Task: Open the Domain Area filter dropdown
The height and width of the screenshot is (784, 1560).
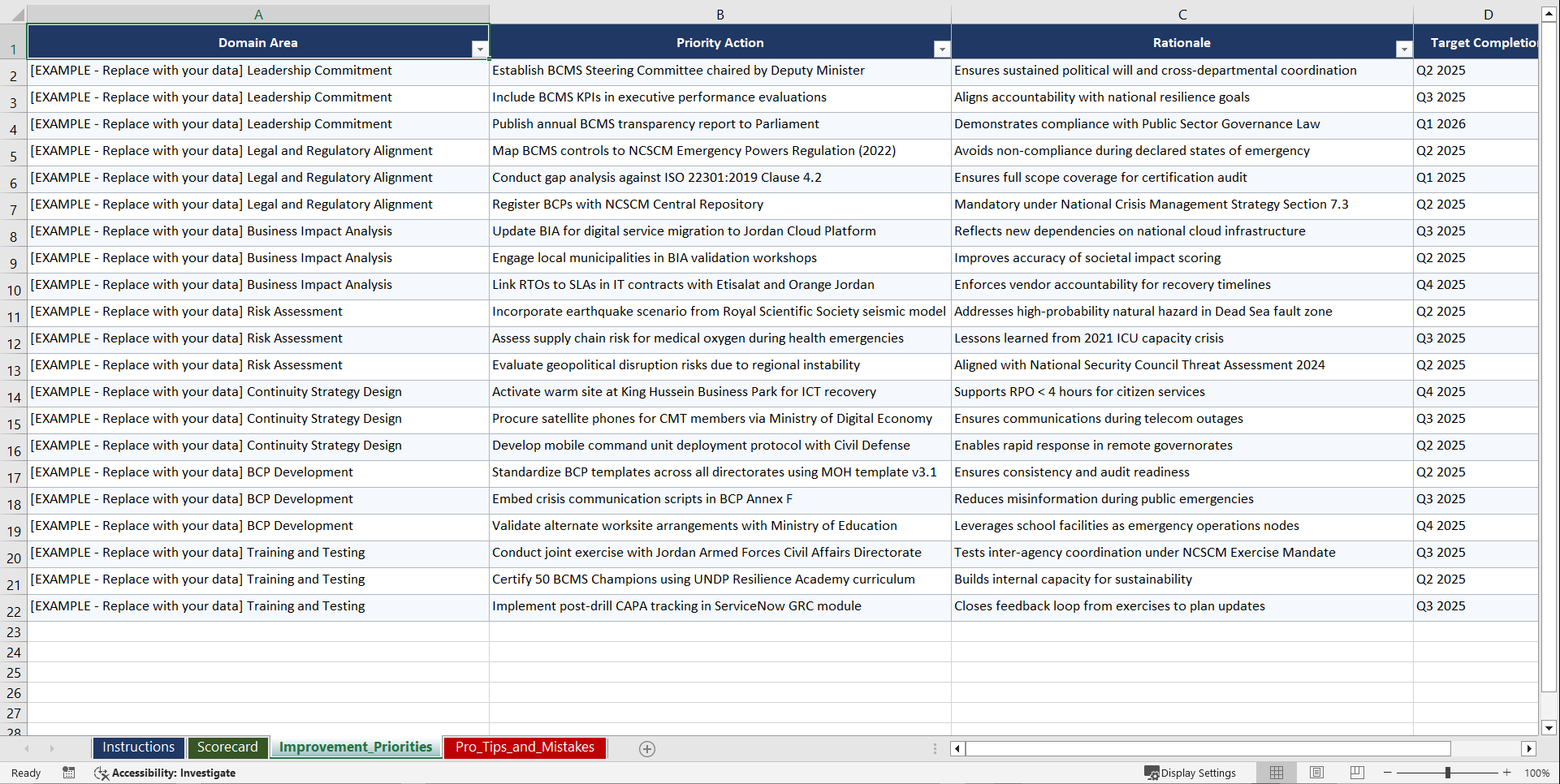Action: tap(481, 49)
